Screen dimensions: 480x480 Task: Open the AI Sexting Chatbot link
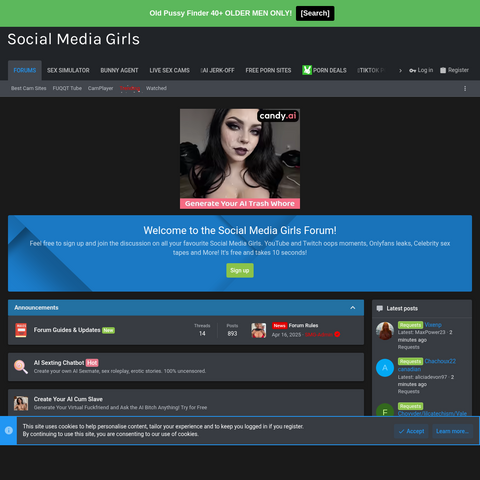59,363
